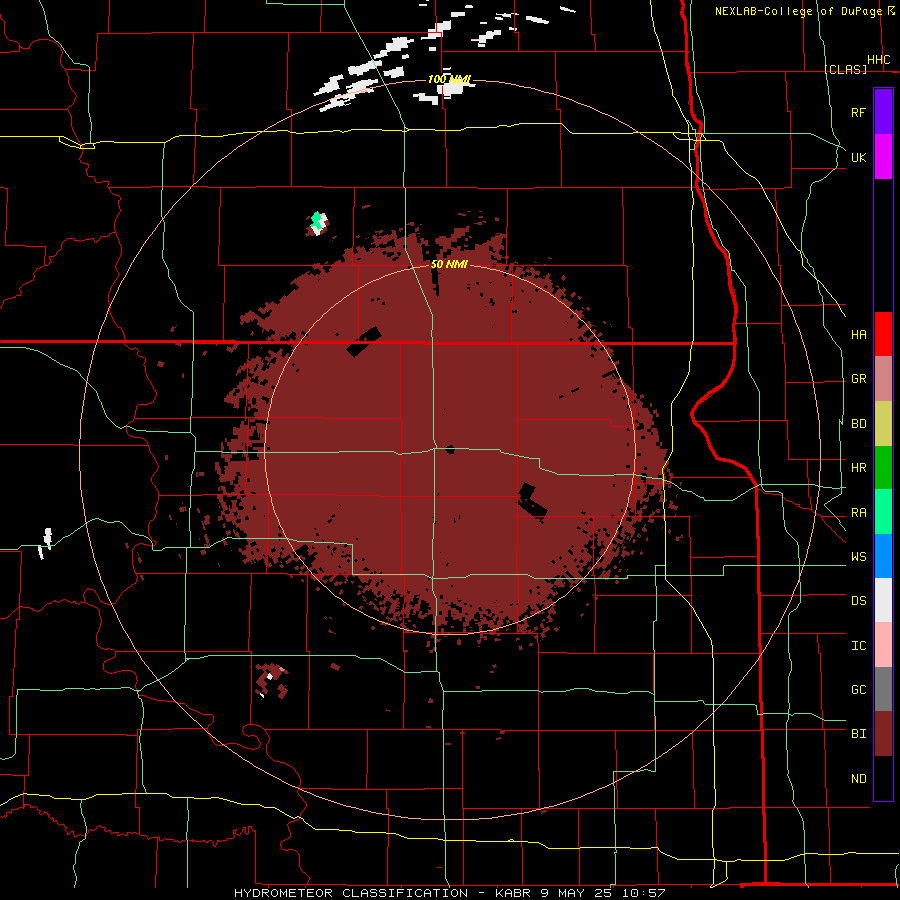900x900 pixels.
Task: Click the green rain echo northwest of radar
Action: [316, 220]
